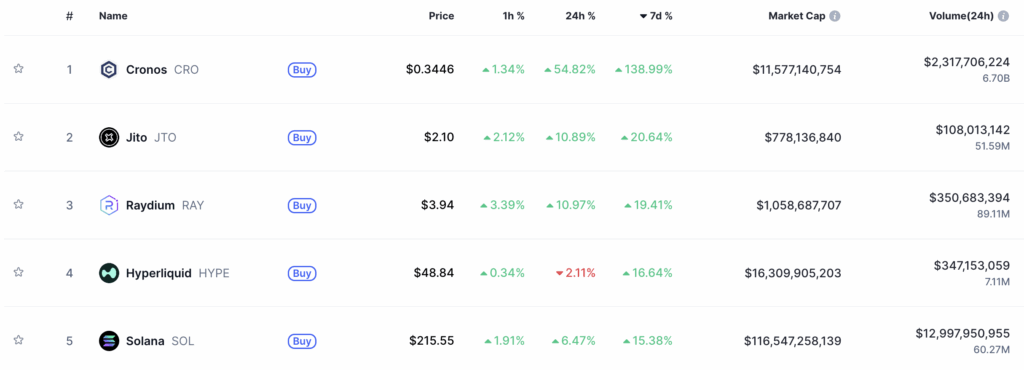Star Solana to add to watchlist

click(x=18, y=340)
